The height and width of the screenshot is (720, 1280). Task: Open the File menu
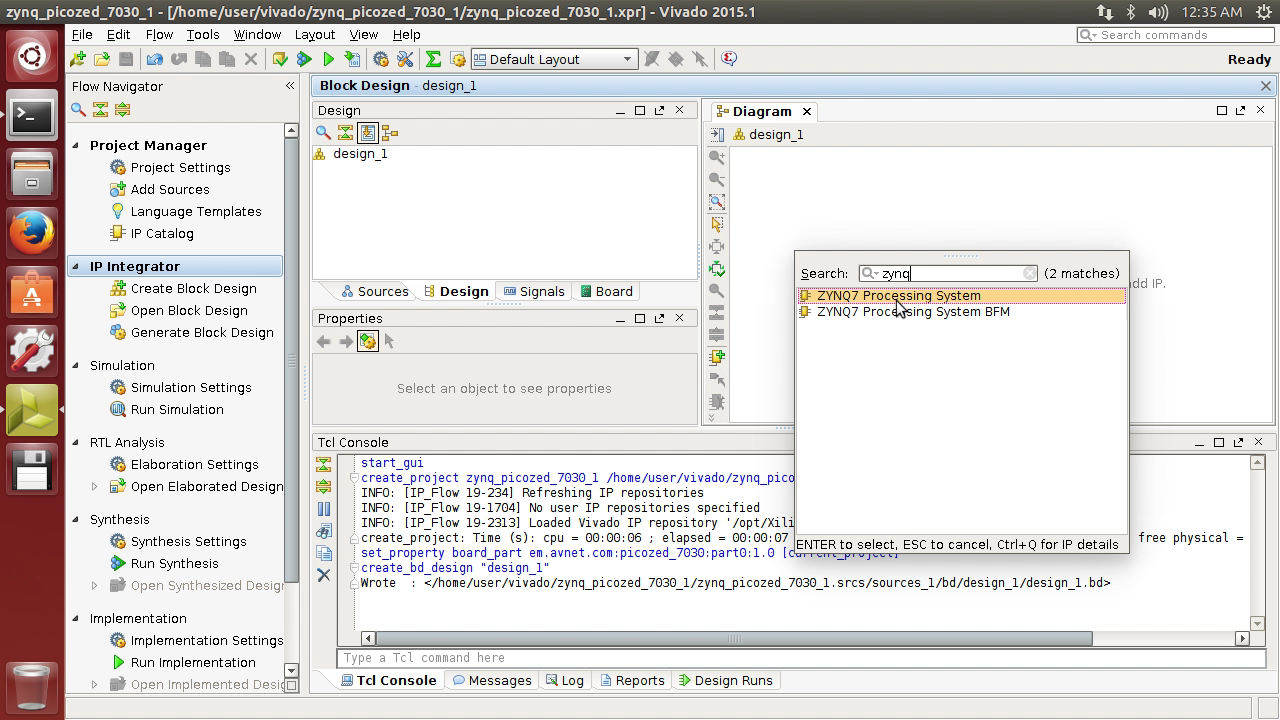click(82, 34)
